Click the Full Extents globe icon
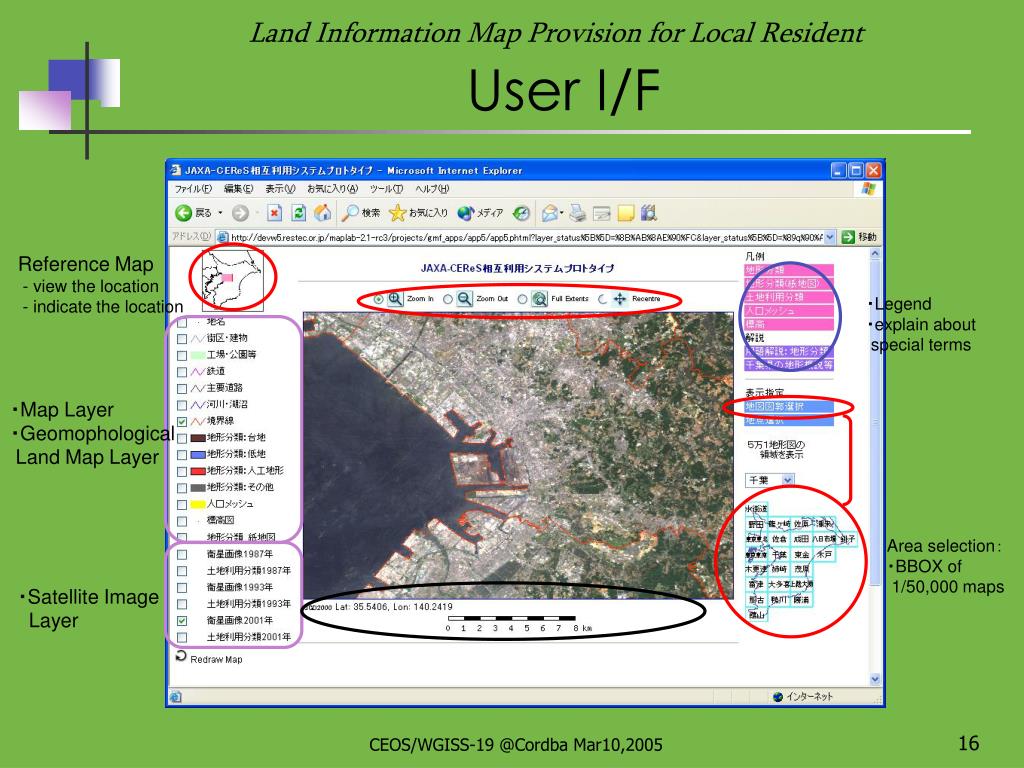Screen dimensions: 1024x768 [539, 299]
